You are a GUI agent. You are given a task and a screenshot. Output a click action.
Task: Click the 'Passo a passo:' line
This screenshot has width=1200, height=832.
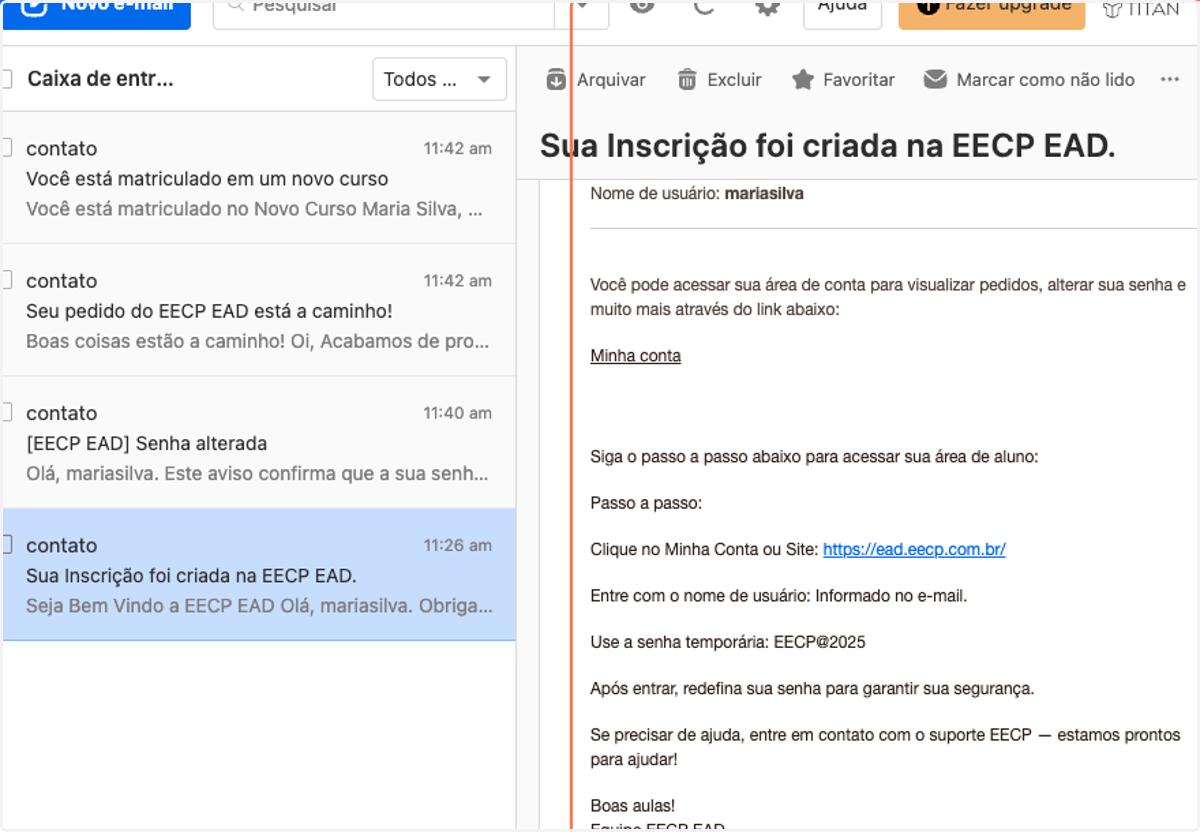[646, 503]
